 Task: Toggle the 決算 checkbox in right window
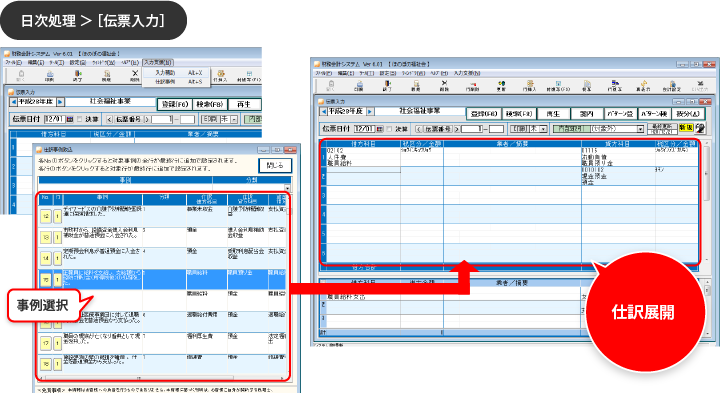389,129
